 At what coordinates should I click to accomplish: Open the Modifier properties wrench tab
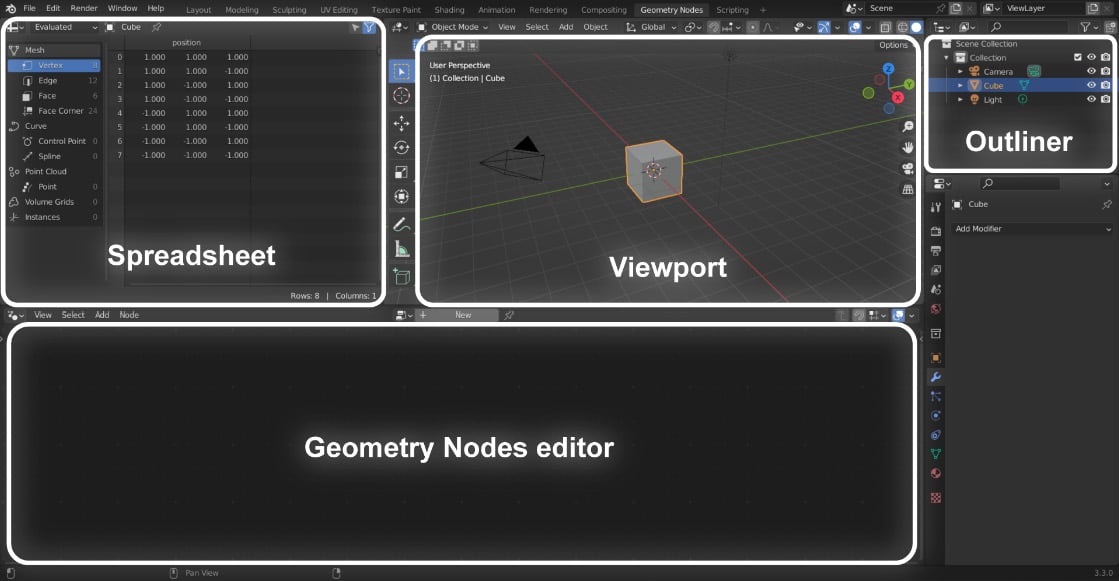coord(936,377)
